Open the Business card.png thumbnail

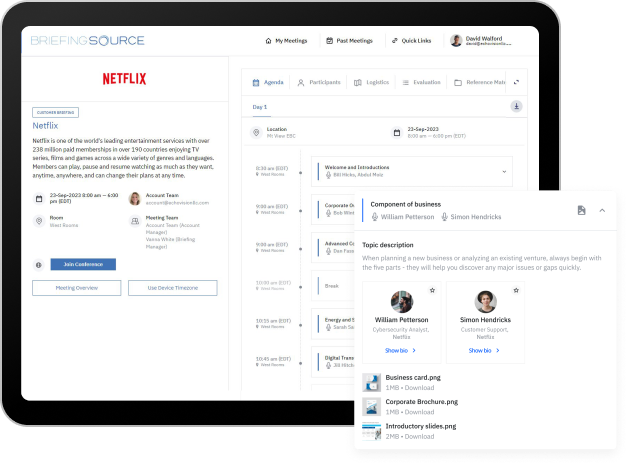371,382
